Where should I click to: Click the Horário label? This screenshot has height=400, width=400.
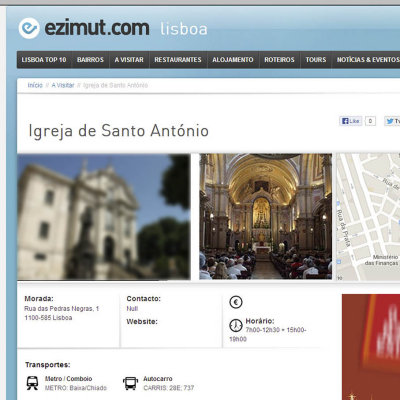(x=260, y=321)
